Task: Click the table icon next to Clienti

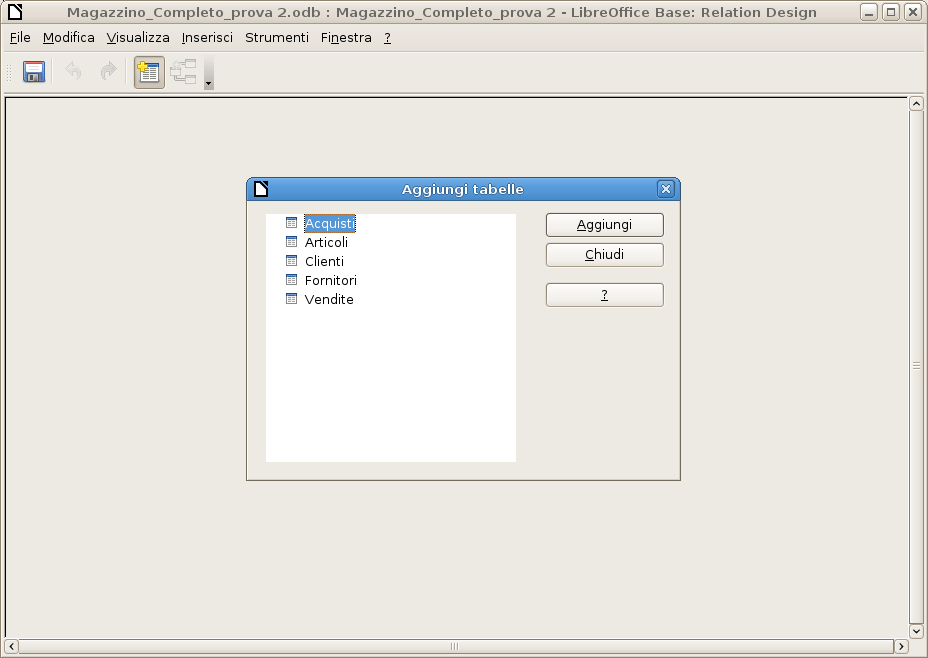Action: [x=291, y=261]
